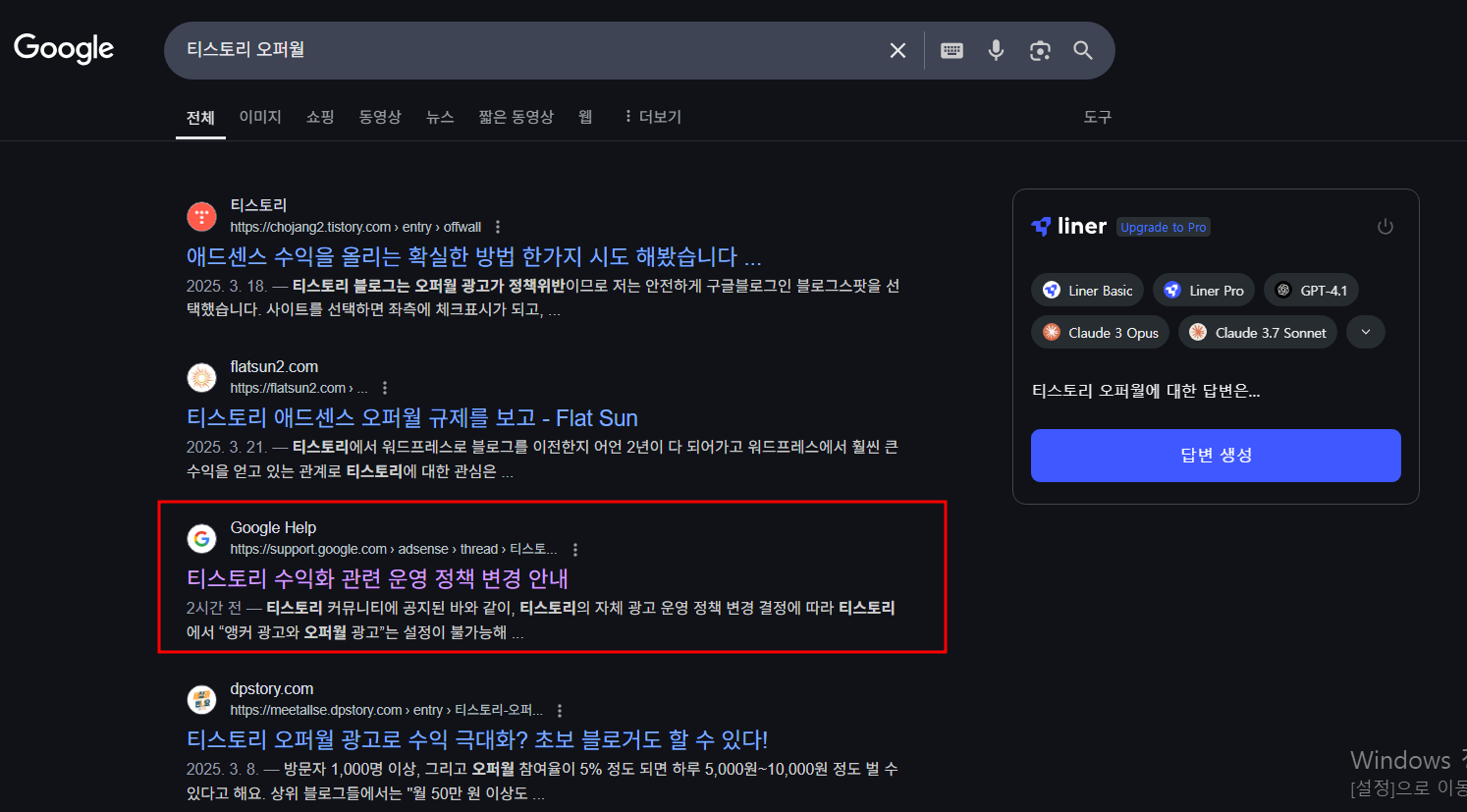Click the site name flatsun2.com
Image resolution: width=1467 pixels, height=812 pixels.
(274, 366)
